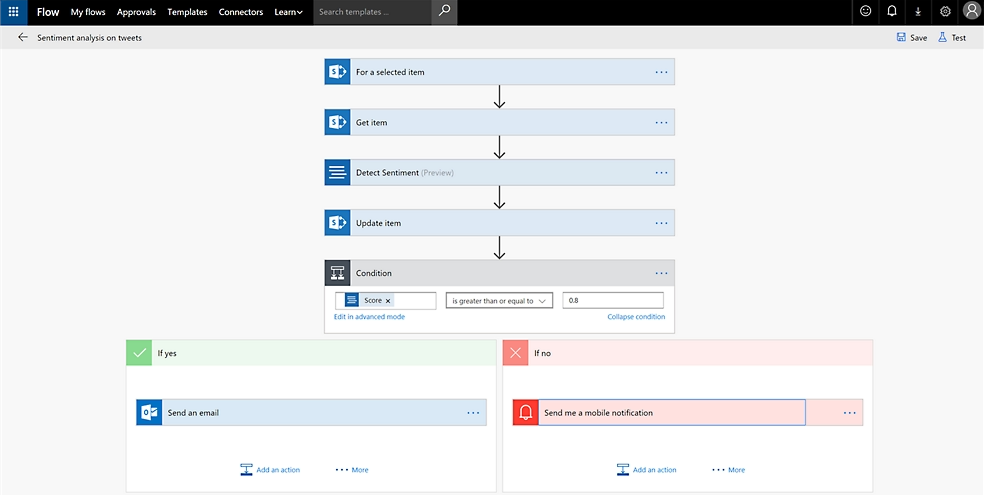Open the user account avatar
Image resolution: width=984 pixels, height=495 pixels.
pos(971,12)
